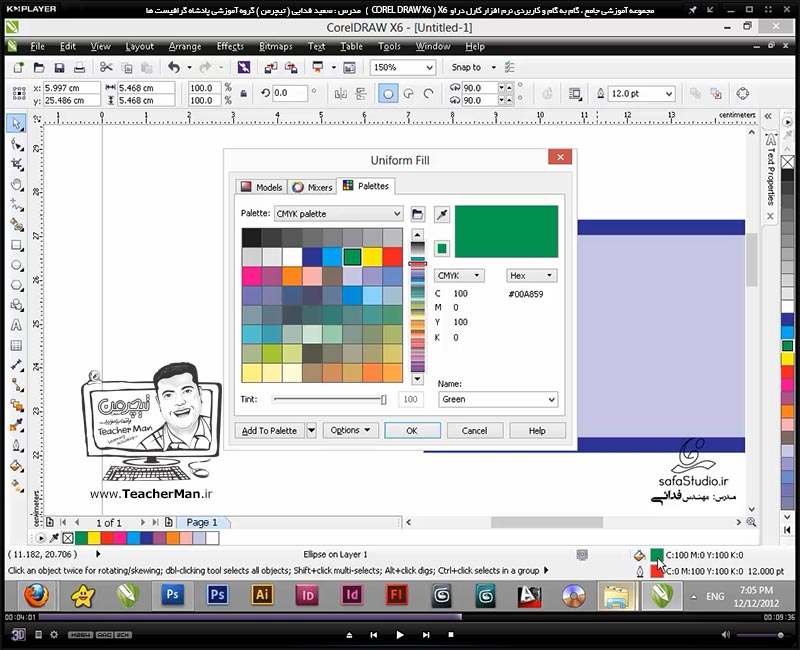Toggle the lock ratio padlock
The width and height of the screenshot is (800, 650).
[244, 94]
